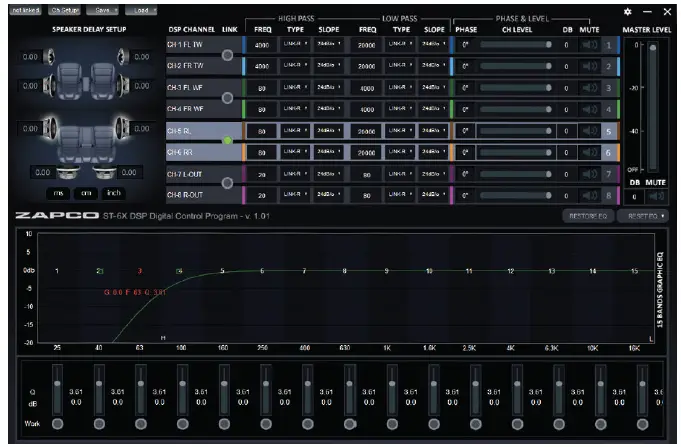Select EQ band node 3 on graph
681x447 pixels.
point(139,271)
